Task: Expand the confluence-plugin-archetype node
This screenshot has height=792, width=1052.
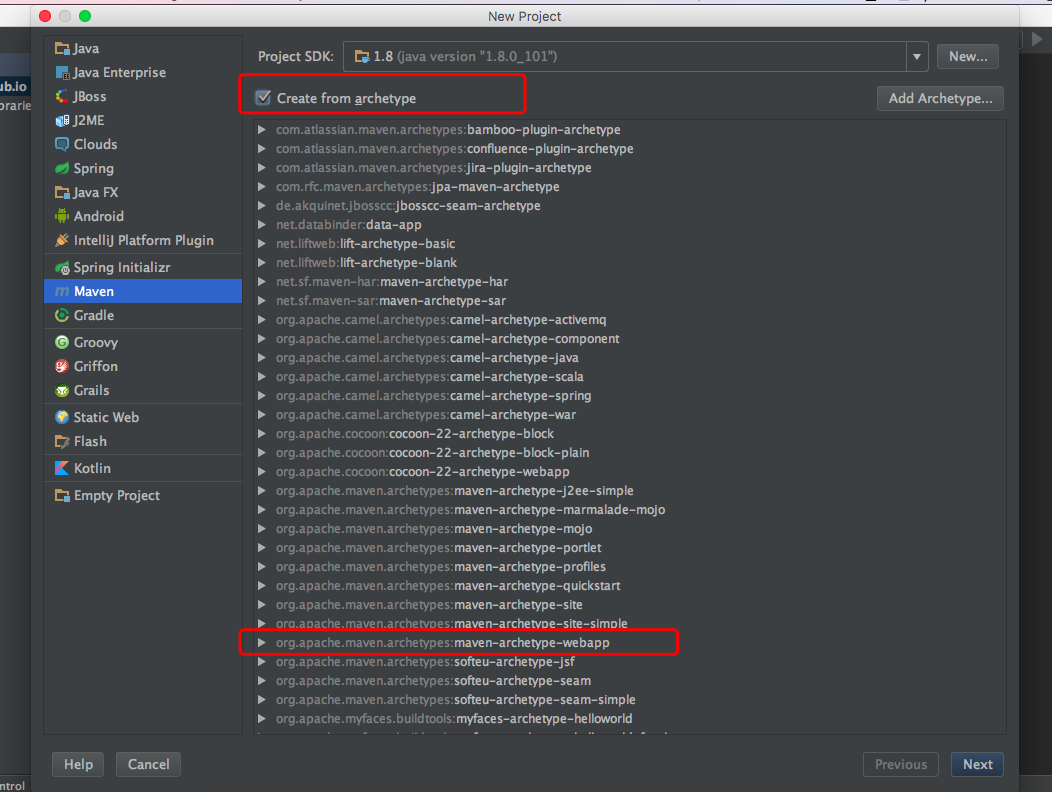Action: (262, 148)
